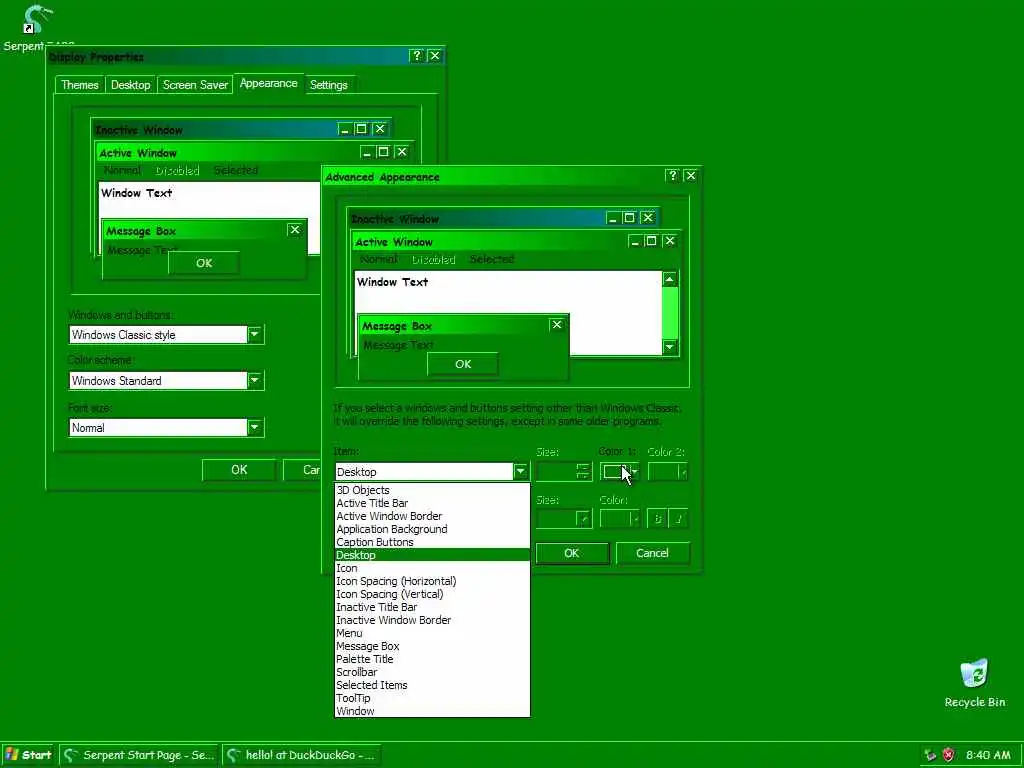Choose Window from the item list
Viewport: 1024px width, 768px height.
point(432,711)
